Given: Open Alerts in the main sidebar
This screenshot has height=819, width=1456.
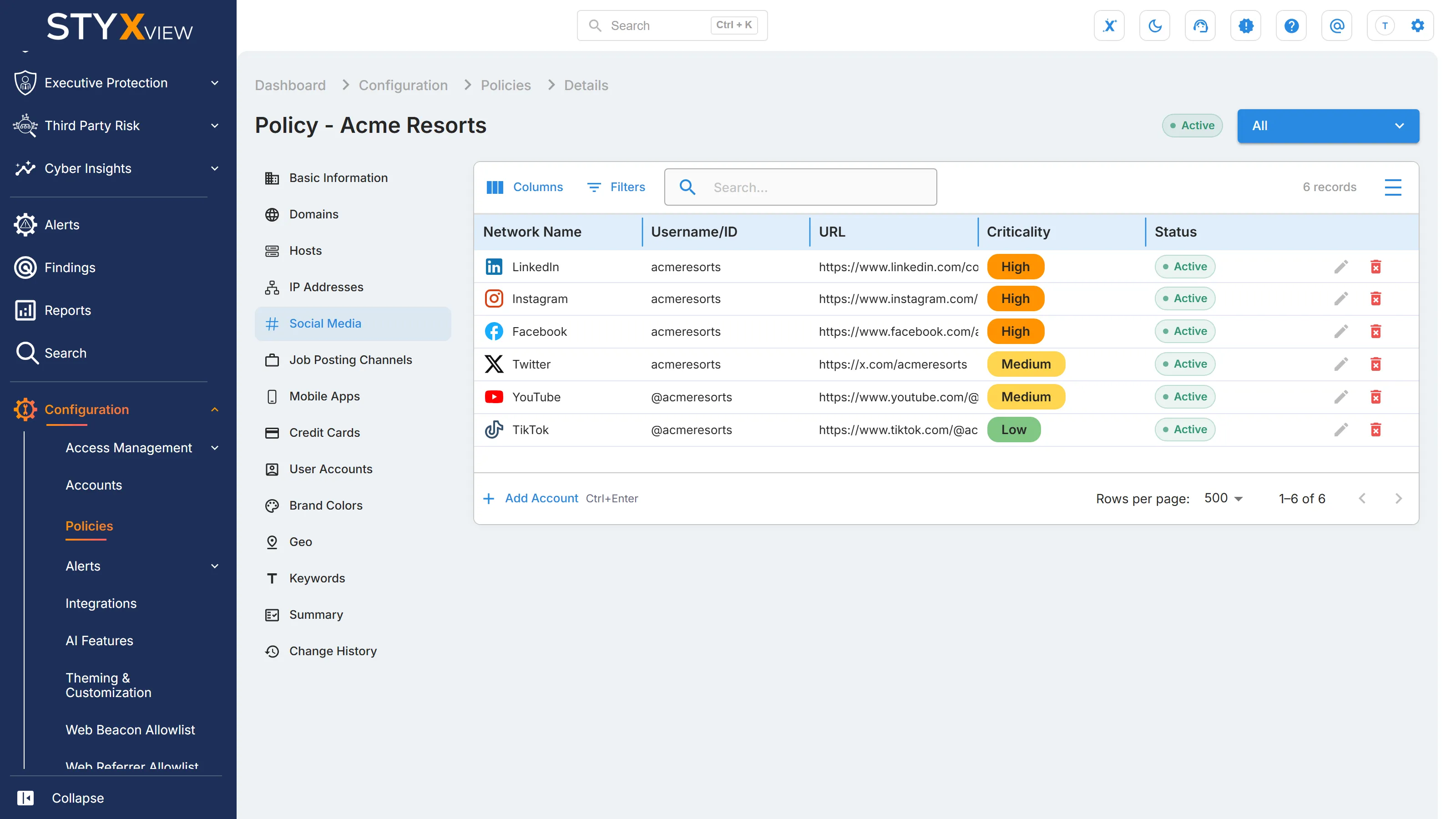Looking at the screenshot, I should 61,225.
